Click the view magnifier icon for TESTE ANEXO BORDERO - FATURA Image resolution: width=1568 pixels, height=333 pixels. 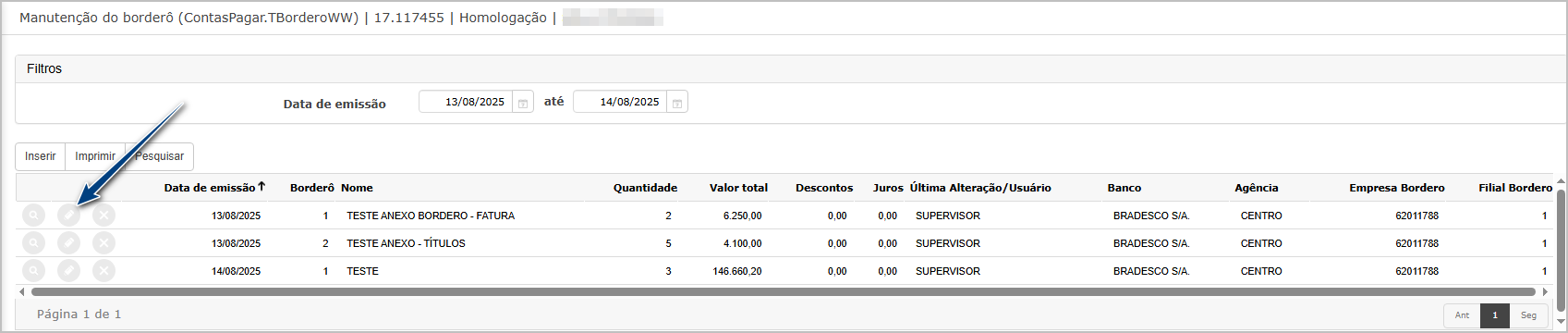(x=33, y=216)
